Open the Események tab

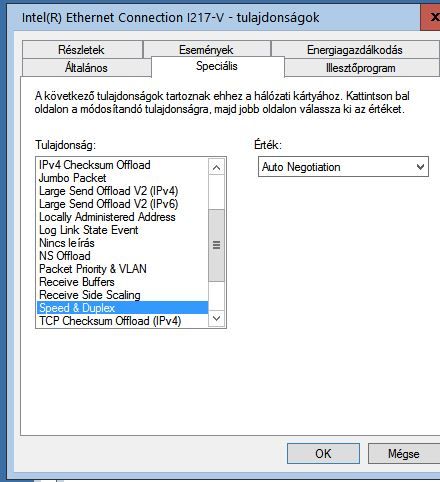pyautogui.click(x=207, y=50)
